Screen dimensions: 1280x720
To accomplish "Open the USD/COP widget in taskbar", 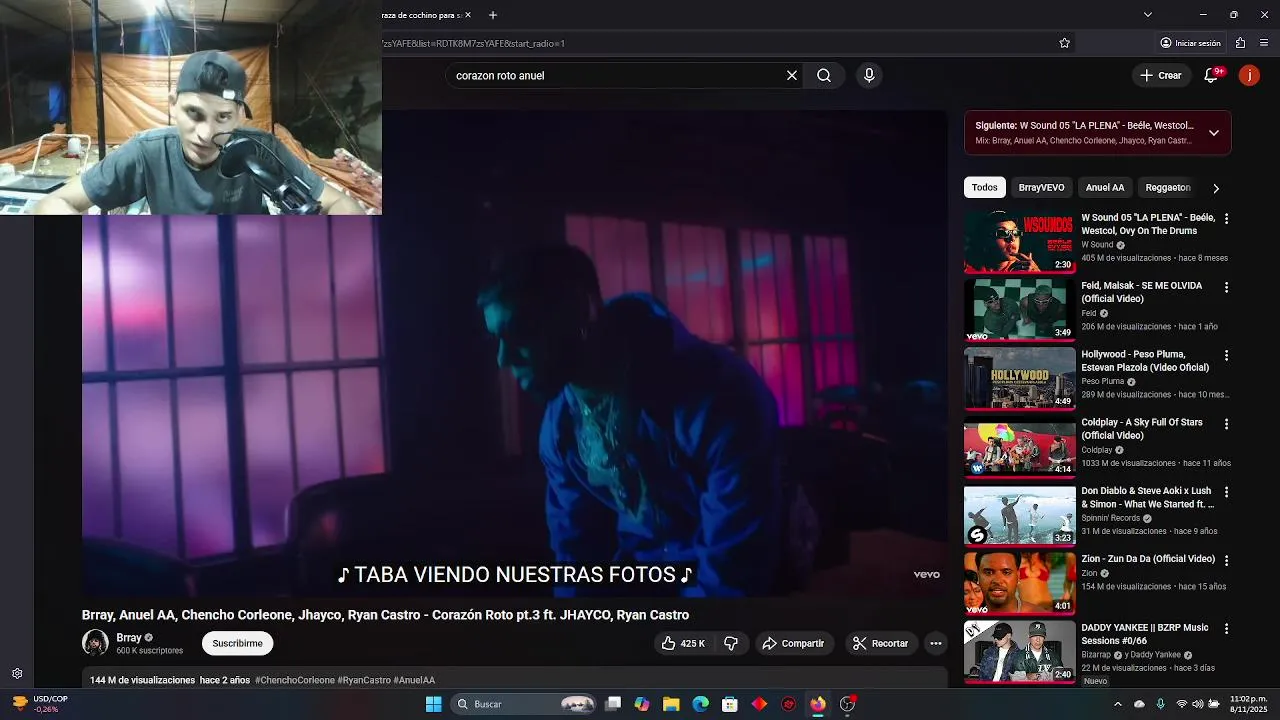I will tap(40, 704).
